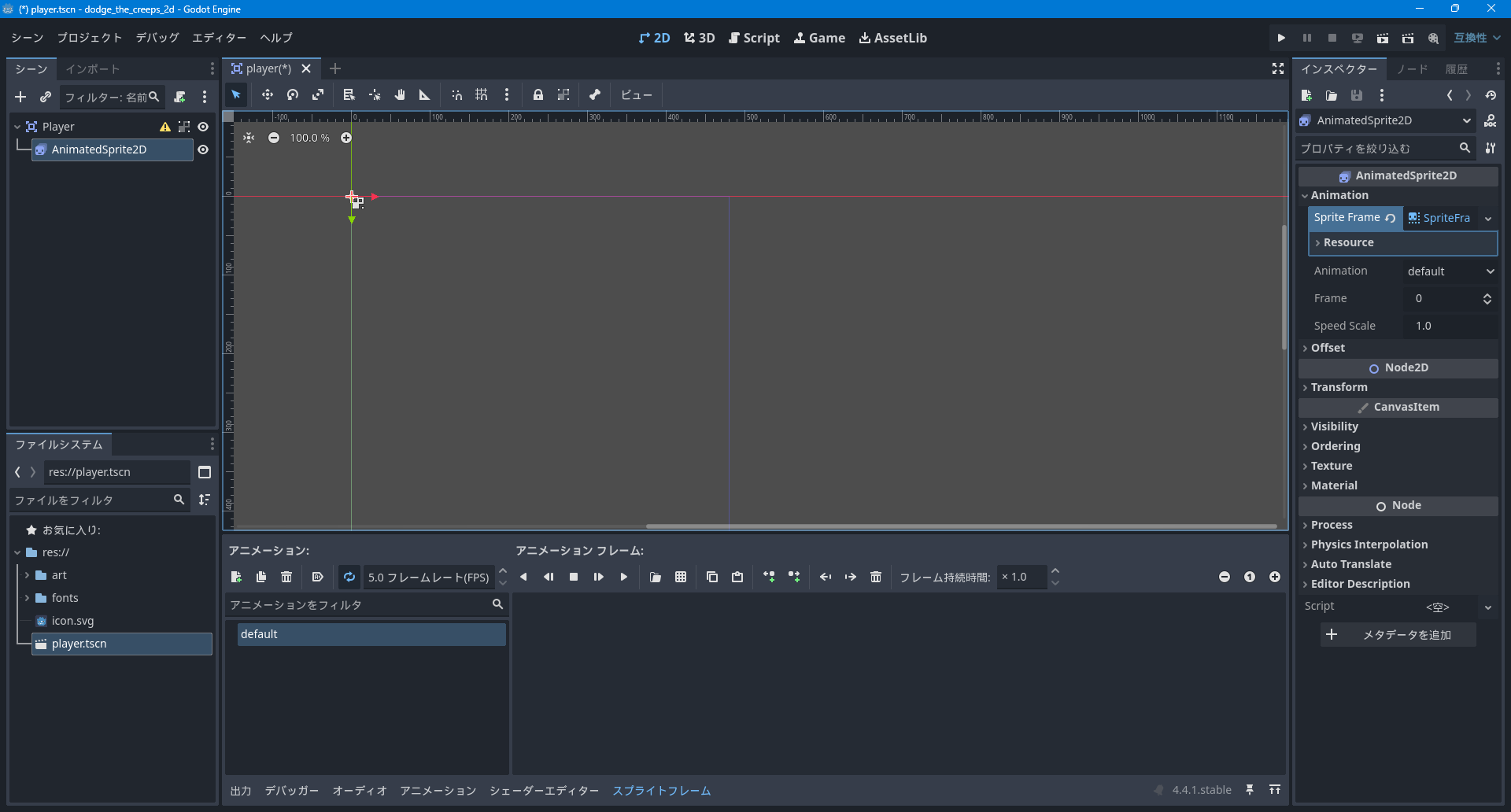1511x812 pixels.
Task: Hide the Player node
Action: point(203,127)
